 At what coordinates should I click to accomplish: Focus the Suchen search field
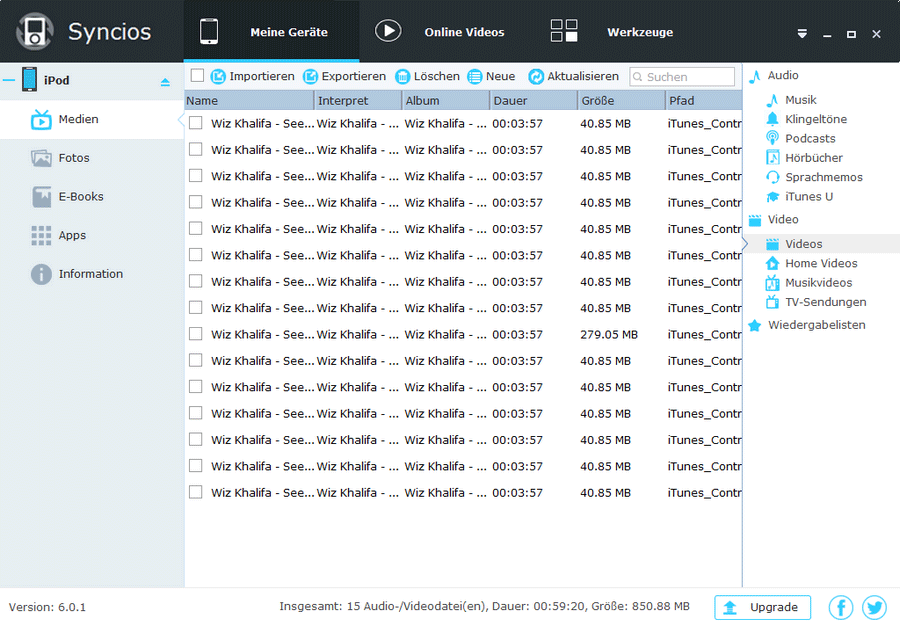click(x=682, y=77)
